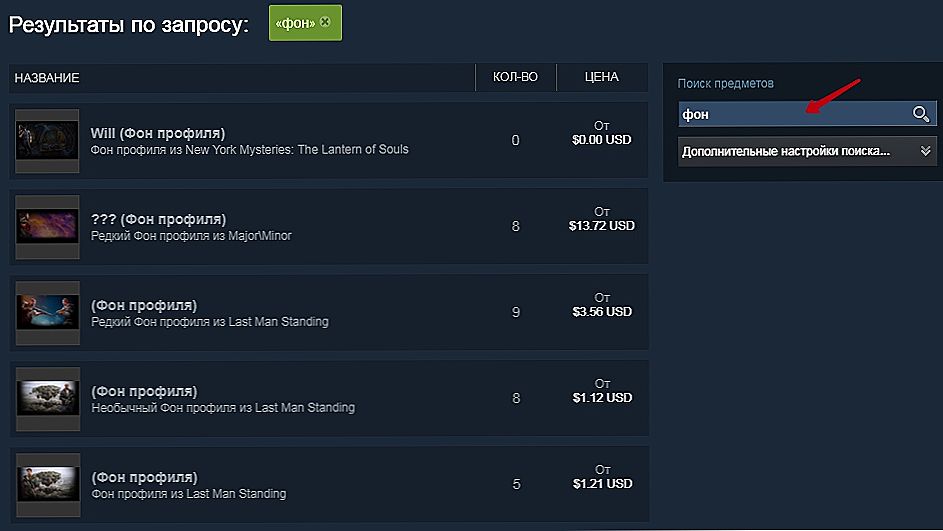Click the magnifying glass search icon

(x=921, y=114)
